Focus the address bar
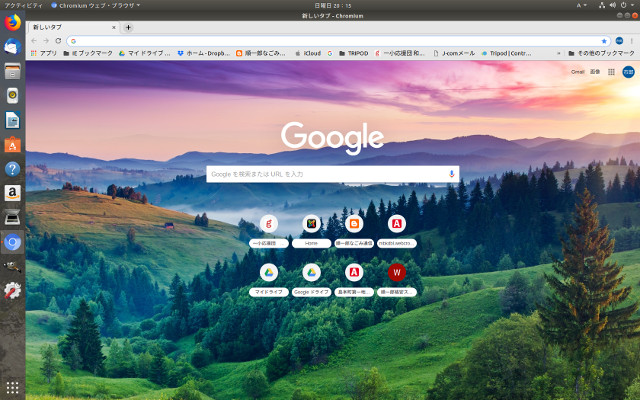This screenshot has width=640, height=400. coord(338,41)
